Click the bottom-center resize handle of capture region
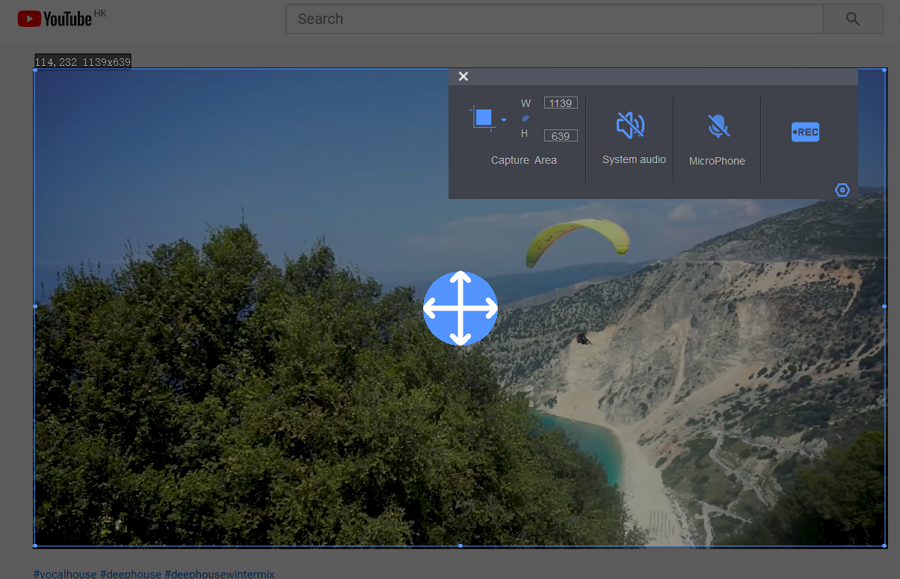The width and height of the screenshot is (900, 579). [x=460, y=546]
